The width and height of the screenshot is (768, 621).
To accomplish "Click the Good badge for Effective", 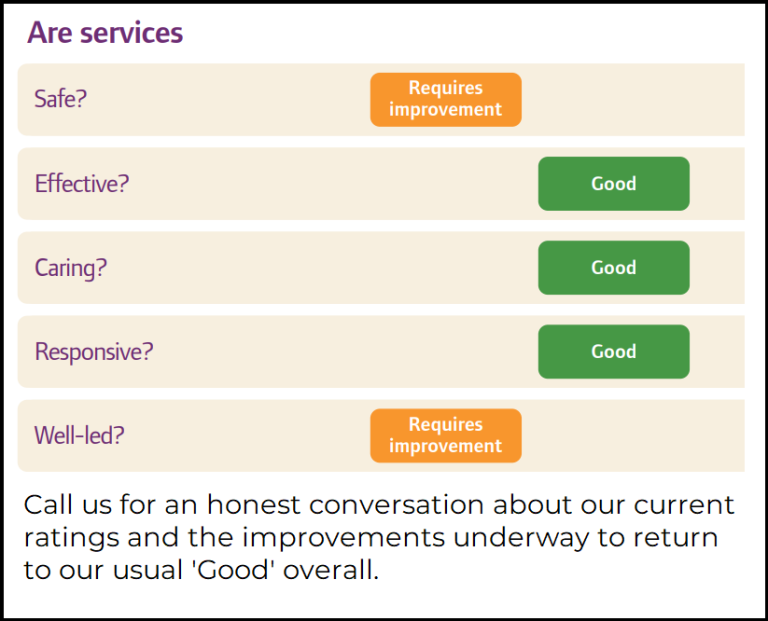I will click(613, 183).
